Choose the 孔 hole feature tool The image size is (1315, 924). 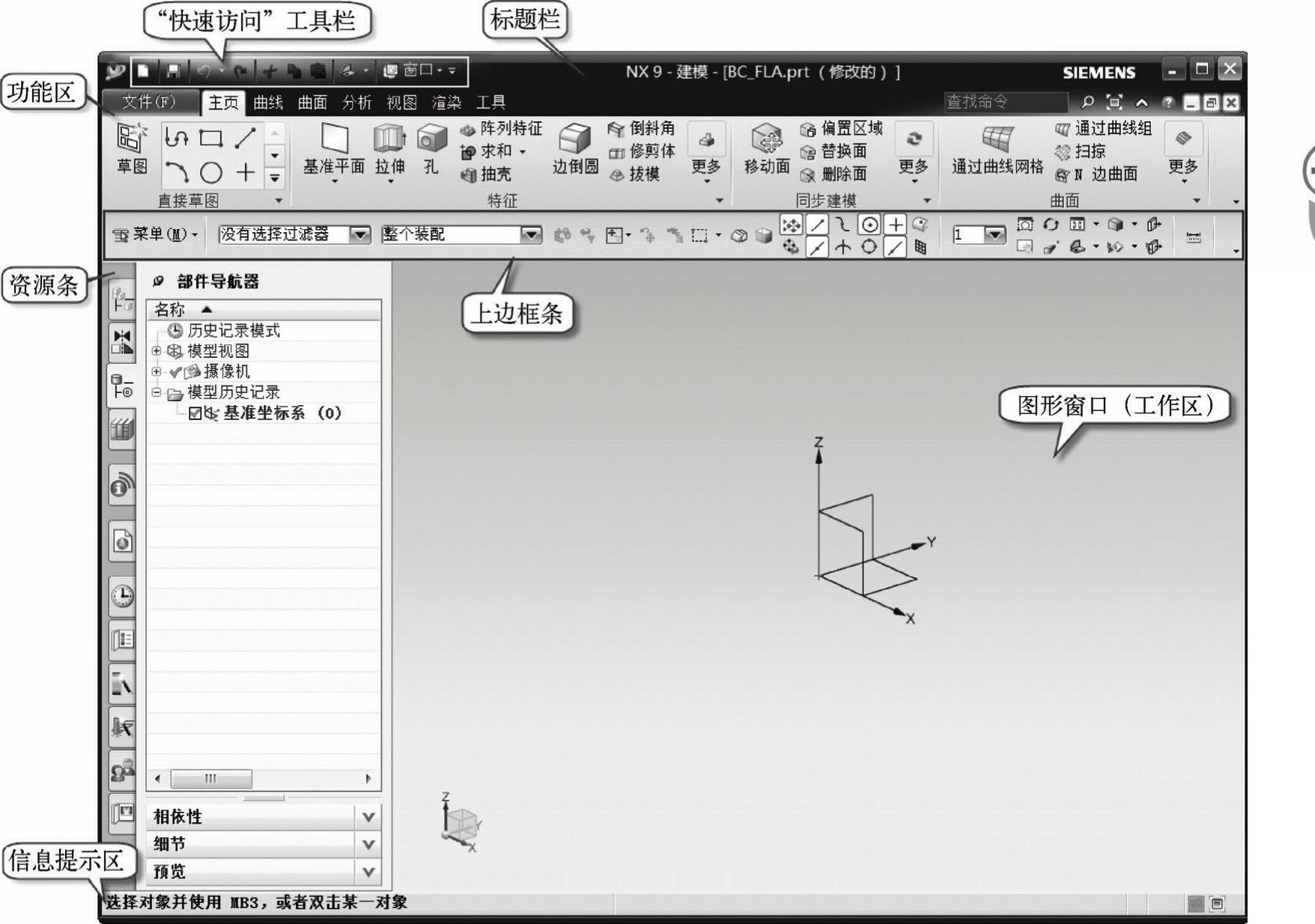click(x=431, y=151)
